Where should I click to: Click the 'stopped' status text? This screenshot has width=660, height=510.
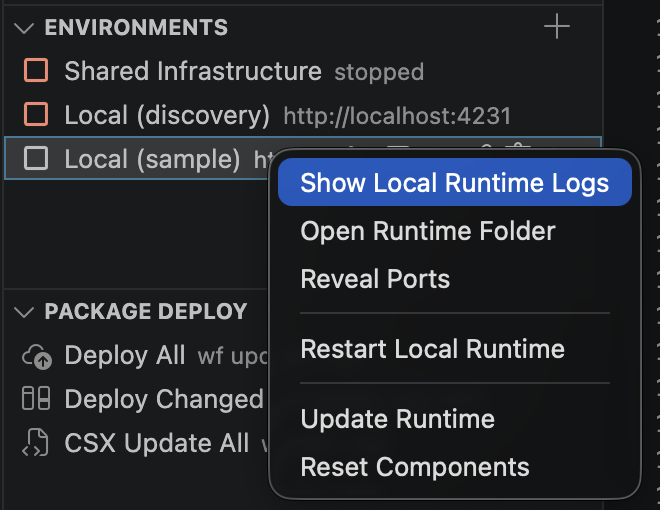point(379,72)
